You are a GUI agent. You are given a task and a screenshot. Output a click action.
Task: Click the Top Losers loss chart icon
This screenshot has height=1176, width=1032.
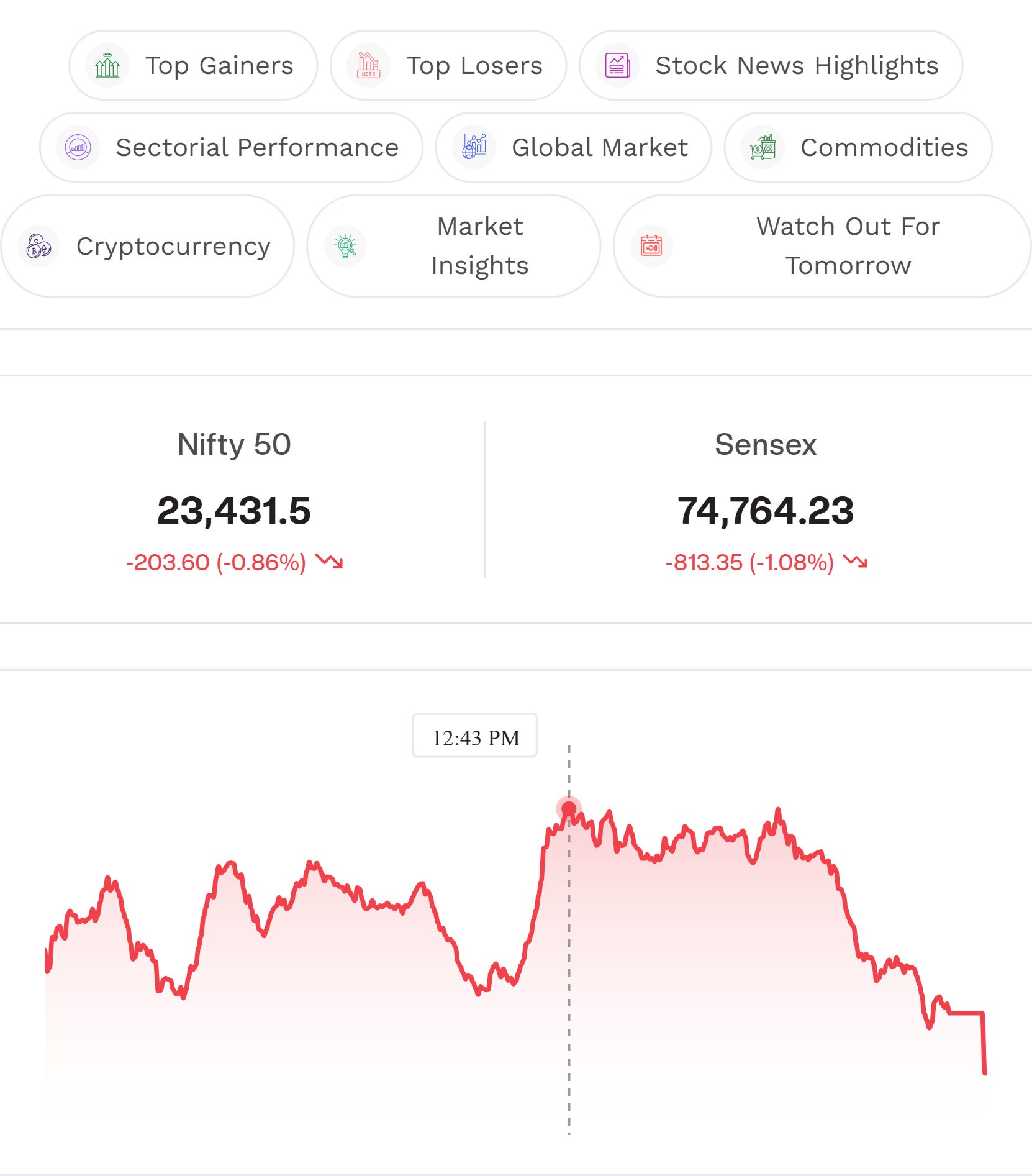(368, 65)
